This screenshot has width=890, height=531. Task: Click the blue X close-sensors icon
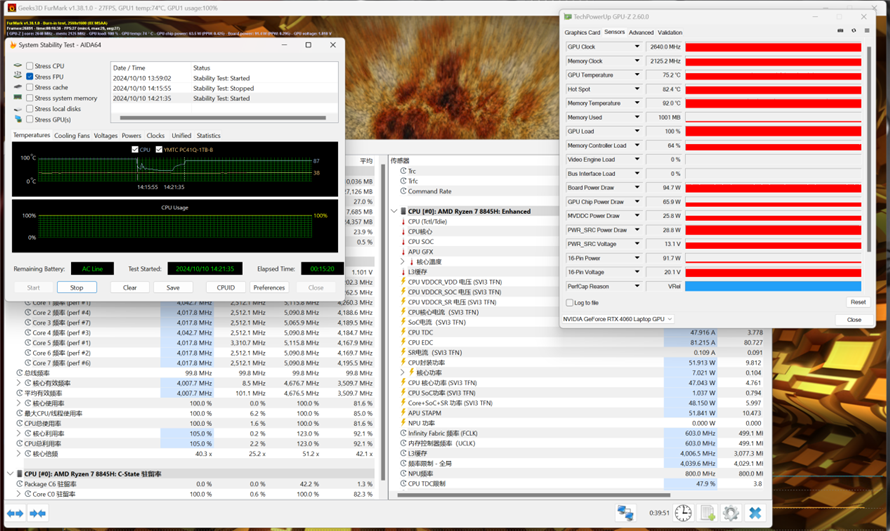[755, 513]
